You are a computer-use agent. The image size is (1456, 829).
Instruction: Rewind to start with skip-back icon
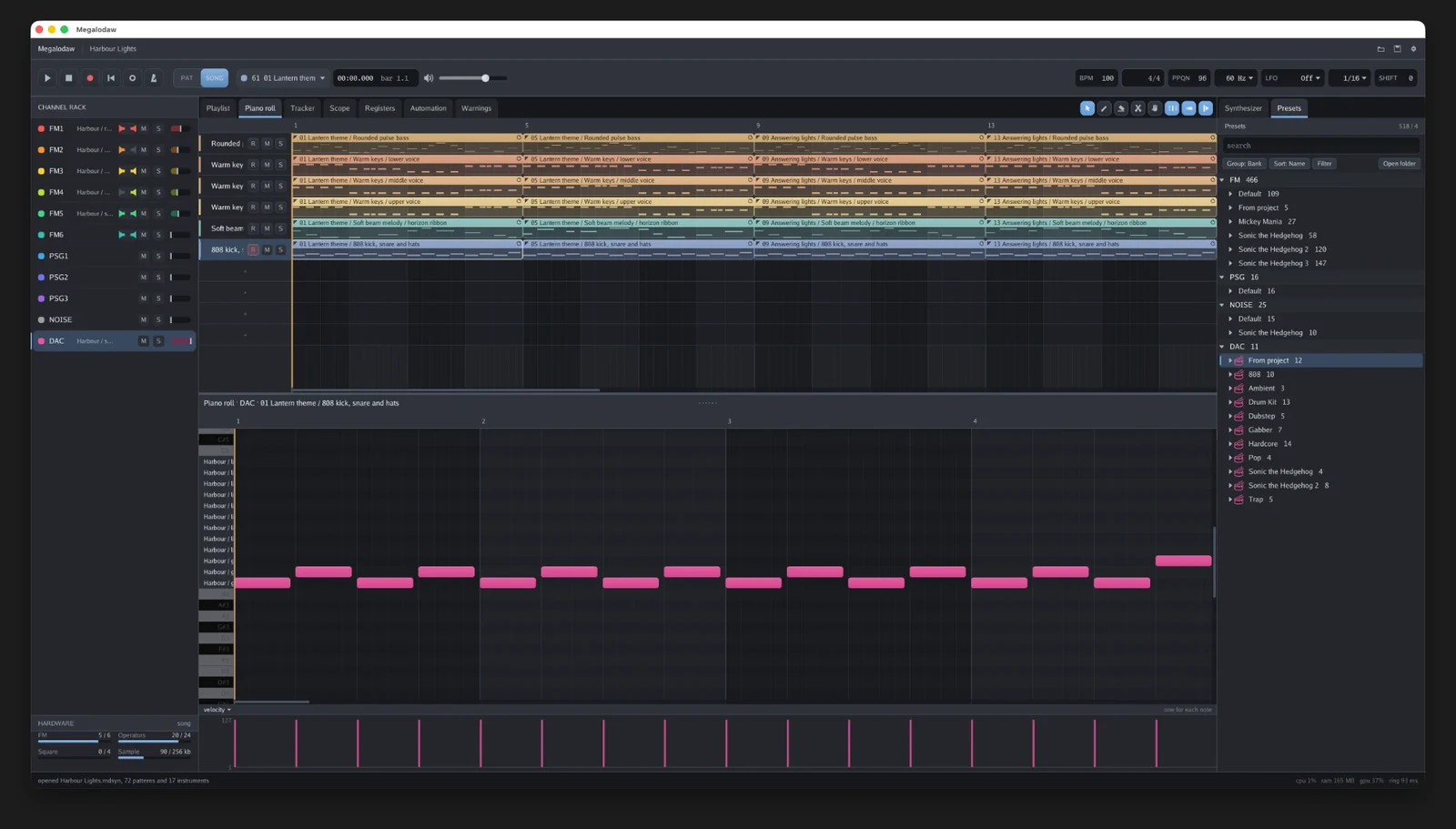pos(111,78)
